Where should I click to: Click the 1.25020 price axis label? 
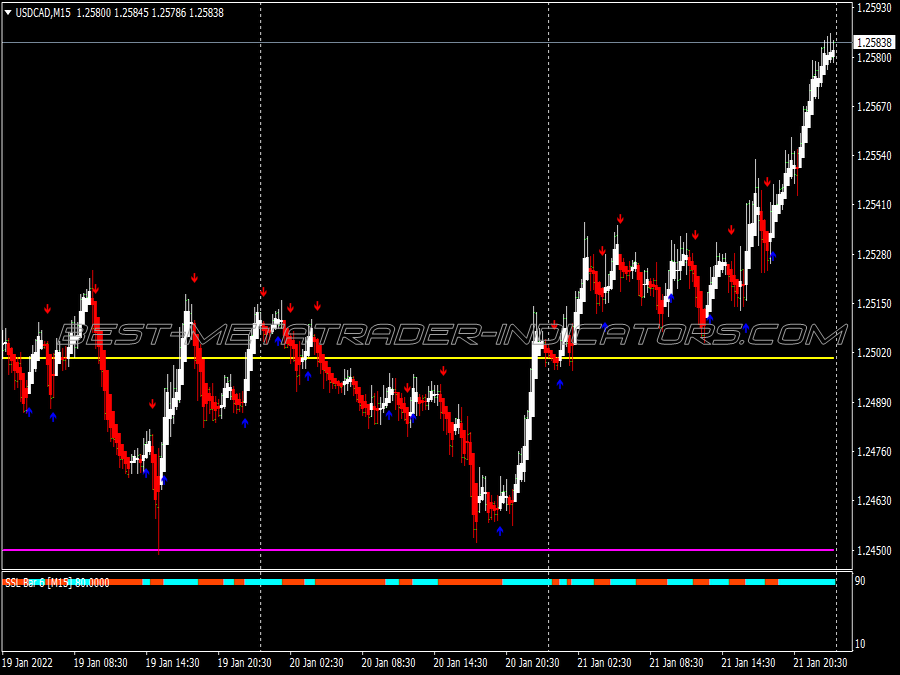pos(874,352)
